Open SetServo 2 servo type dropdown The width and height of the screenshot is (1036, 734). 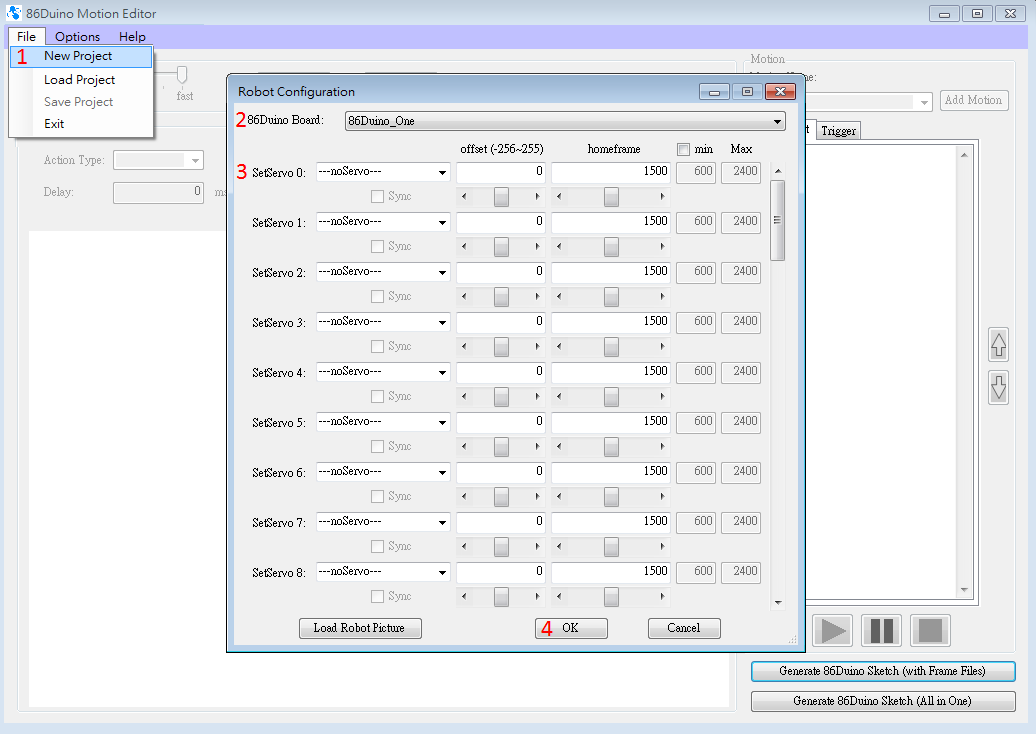click(x=383, y=272)
